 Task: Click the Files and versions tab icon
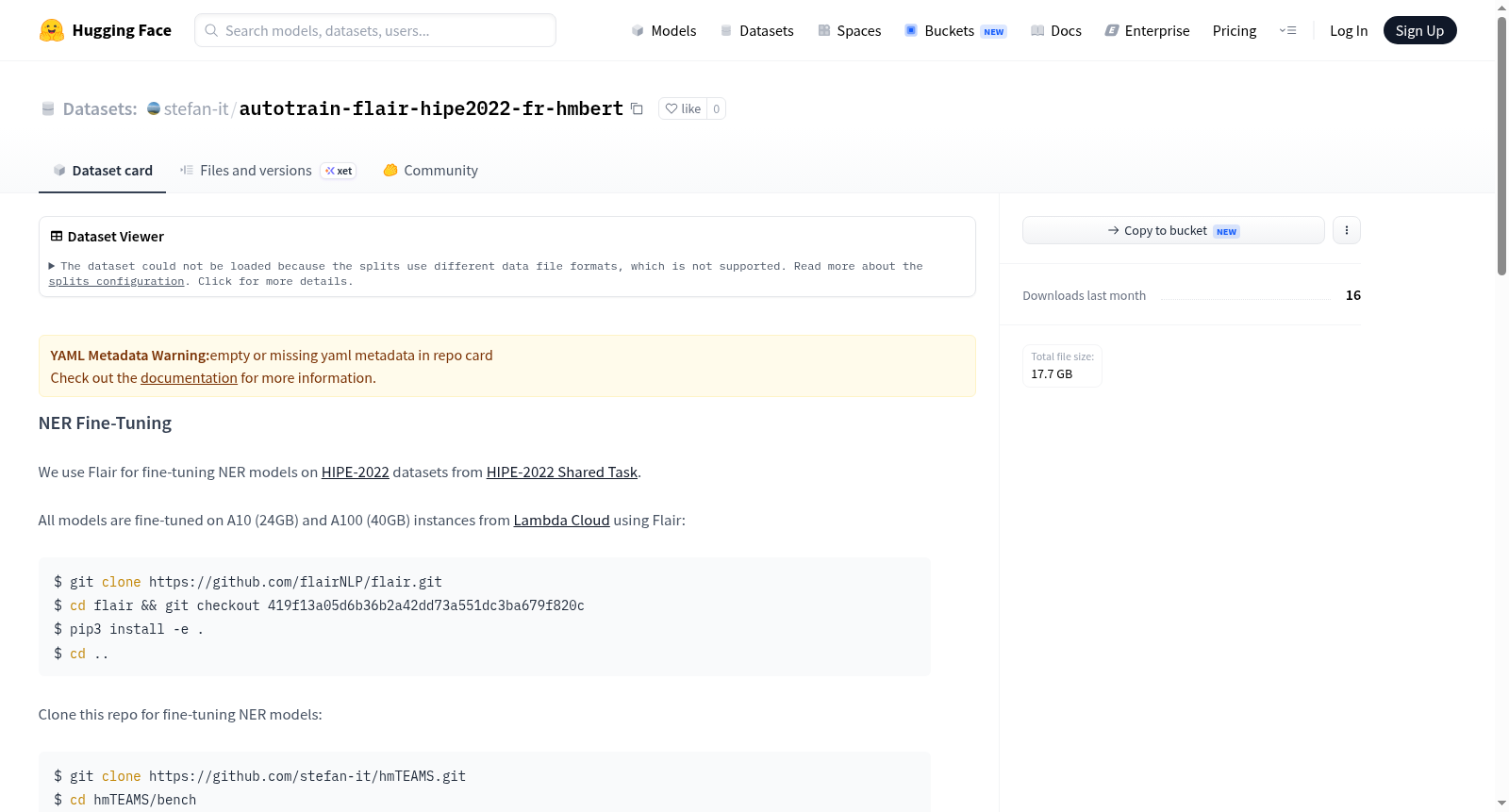coord(187,171)
